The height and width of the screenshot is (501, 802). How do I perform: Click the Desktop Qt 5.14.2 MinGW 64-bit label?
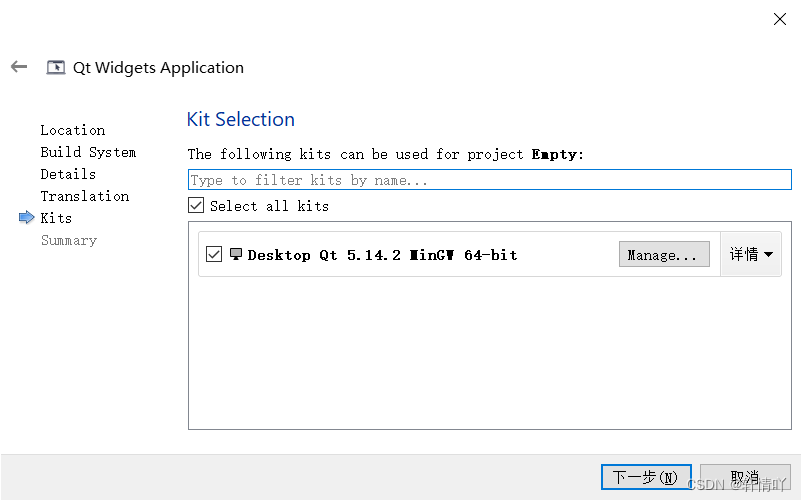tap(382, 255)
